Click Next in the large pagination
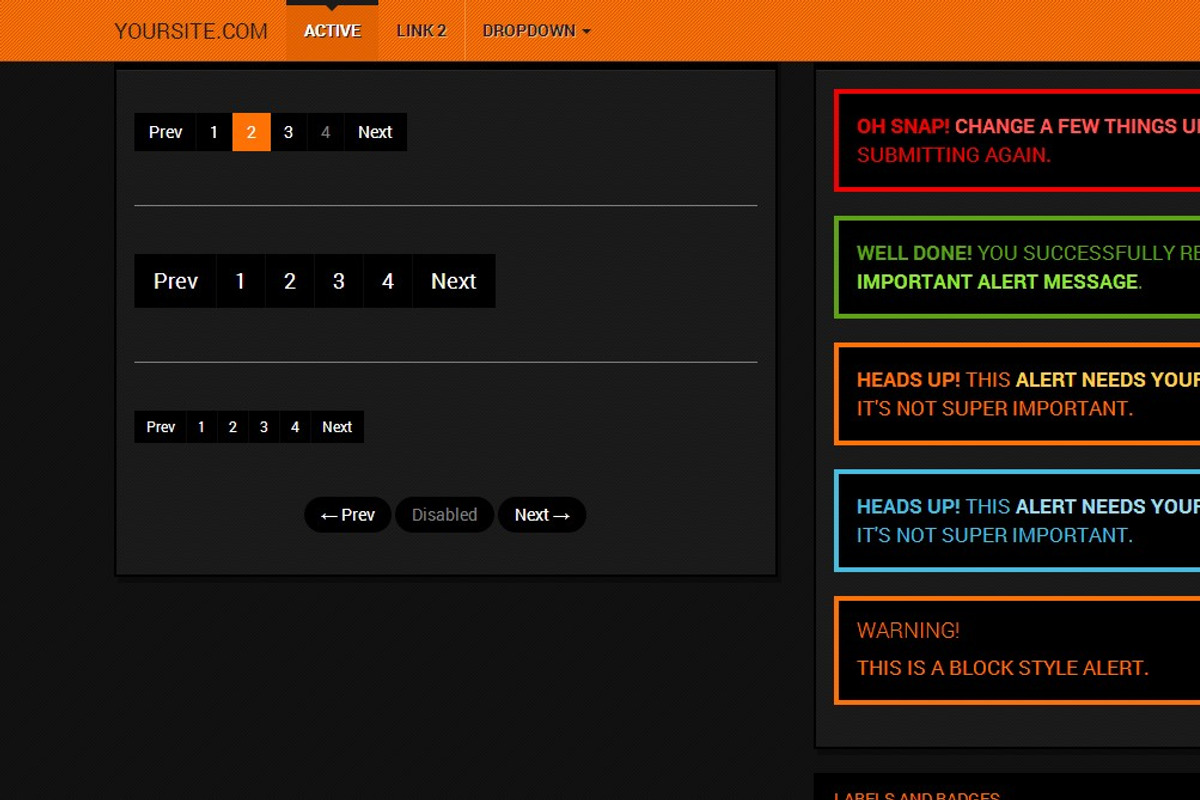The height and width of the screenshot is (800, 1200). (454, 281)
